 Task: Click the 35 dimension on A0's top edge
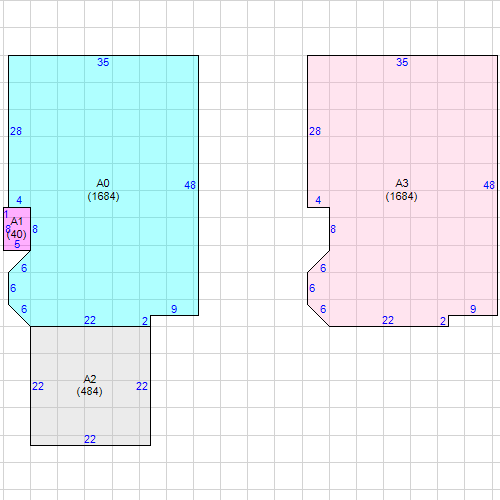103,62
